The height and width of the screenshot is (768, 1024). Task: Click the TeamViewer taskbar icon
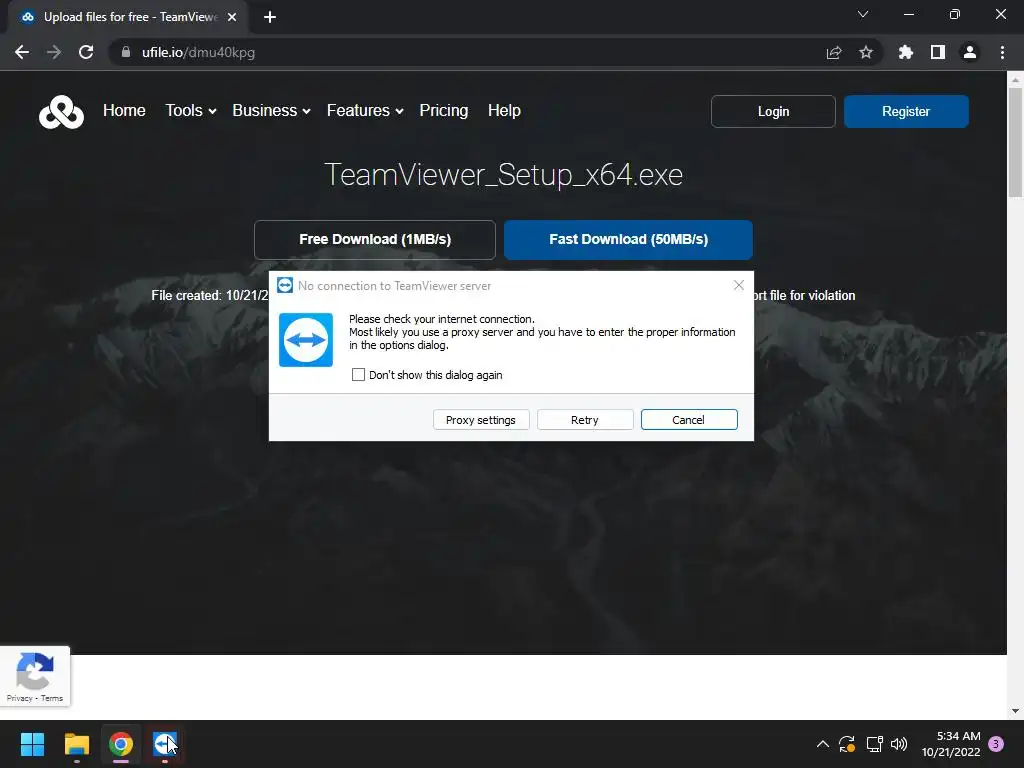coord(165,744)
